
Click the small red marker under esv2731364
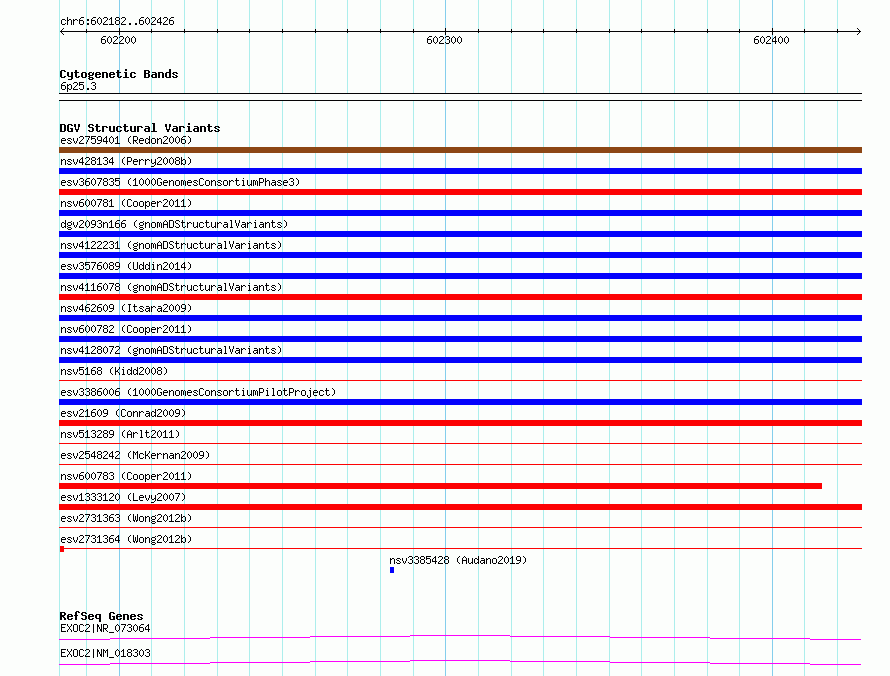pos(62,549)
